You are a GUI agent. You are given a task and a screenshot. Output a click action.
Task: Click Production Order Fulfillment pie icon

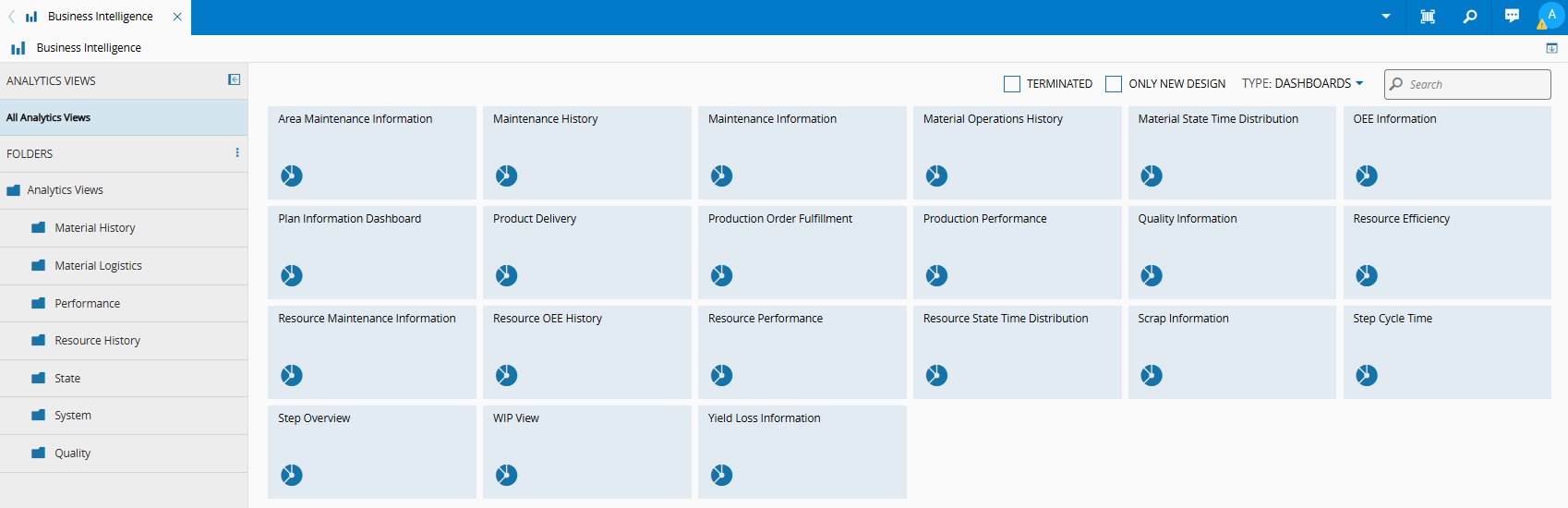click(721, 275)
